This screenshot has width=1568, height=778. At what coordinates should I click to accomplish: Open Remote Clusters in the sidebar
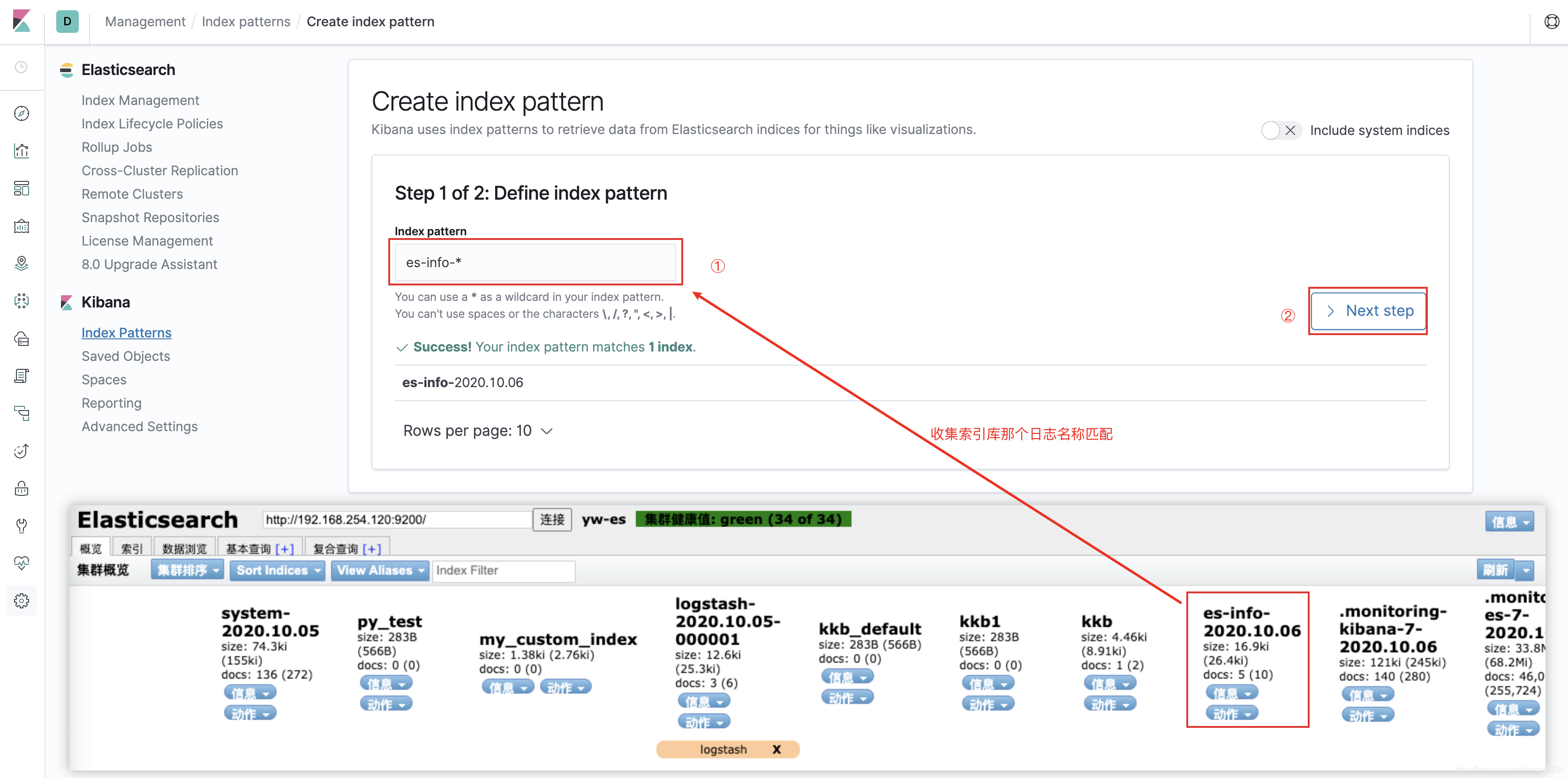coord(132,194)
